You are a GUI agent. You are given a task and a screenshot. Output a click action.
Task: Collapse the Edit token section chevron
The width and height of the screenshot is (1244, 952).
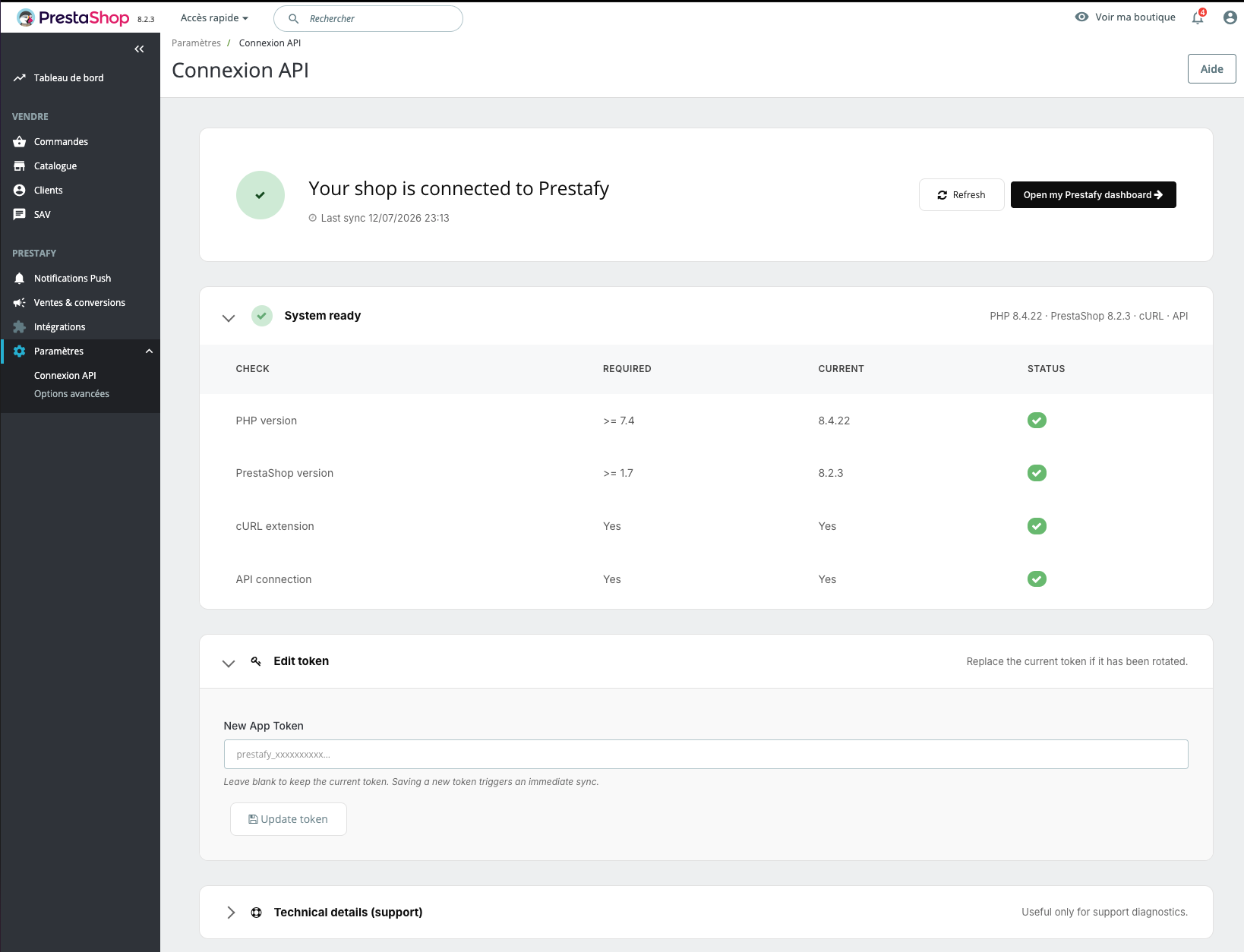click(229, 663)
